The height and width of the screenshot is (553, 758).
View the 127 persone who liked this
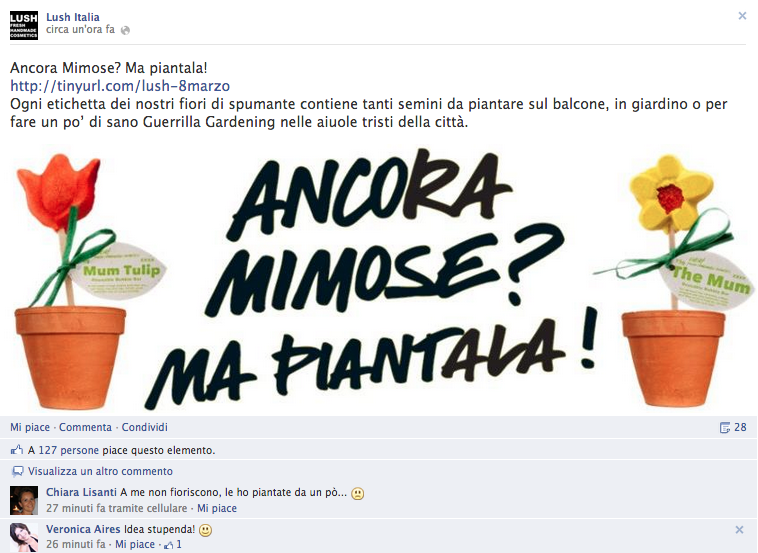pos(69,450)
